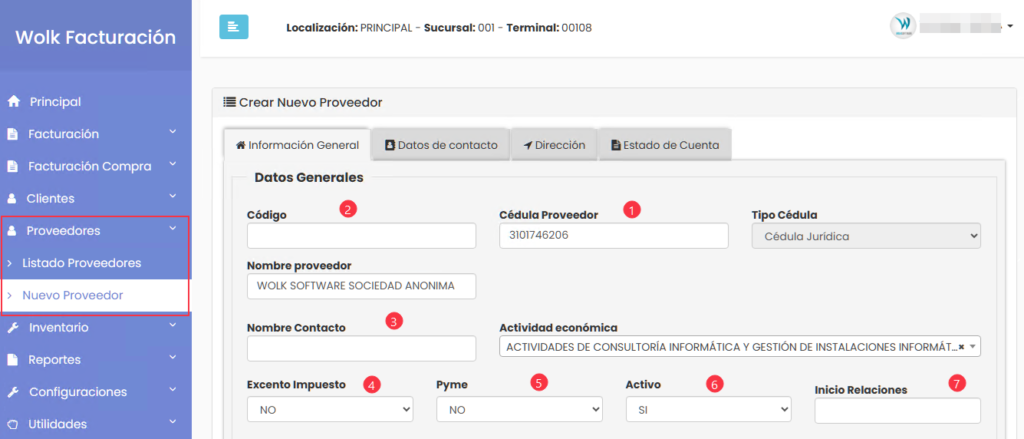1024x439 pixels.
Task: Click the user icon beside Clientes
Action: tap(13, 199)
